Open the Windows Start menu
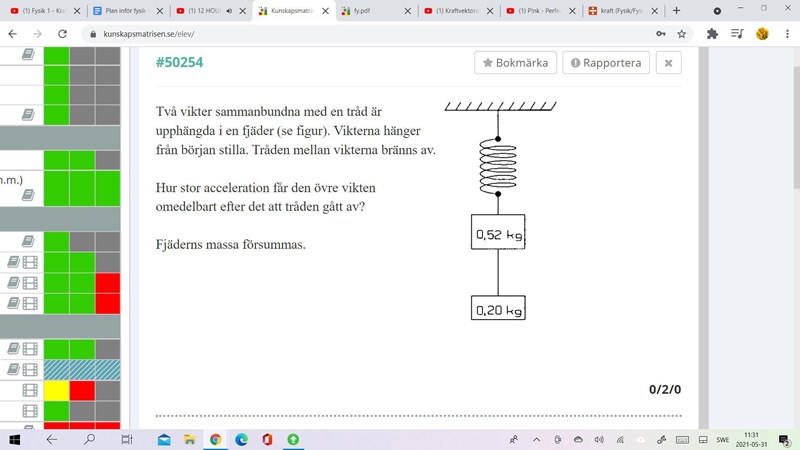Viewport: 800px width, 450px height. [x=14, y=439]
